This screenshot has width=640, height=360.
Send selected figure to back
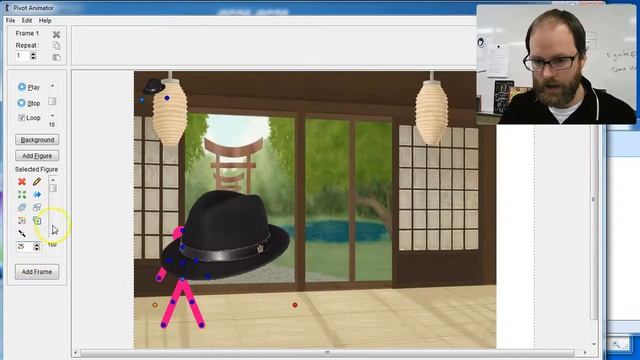(37, 207)
